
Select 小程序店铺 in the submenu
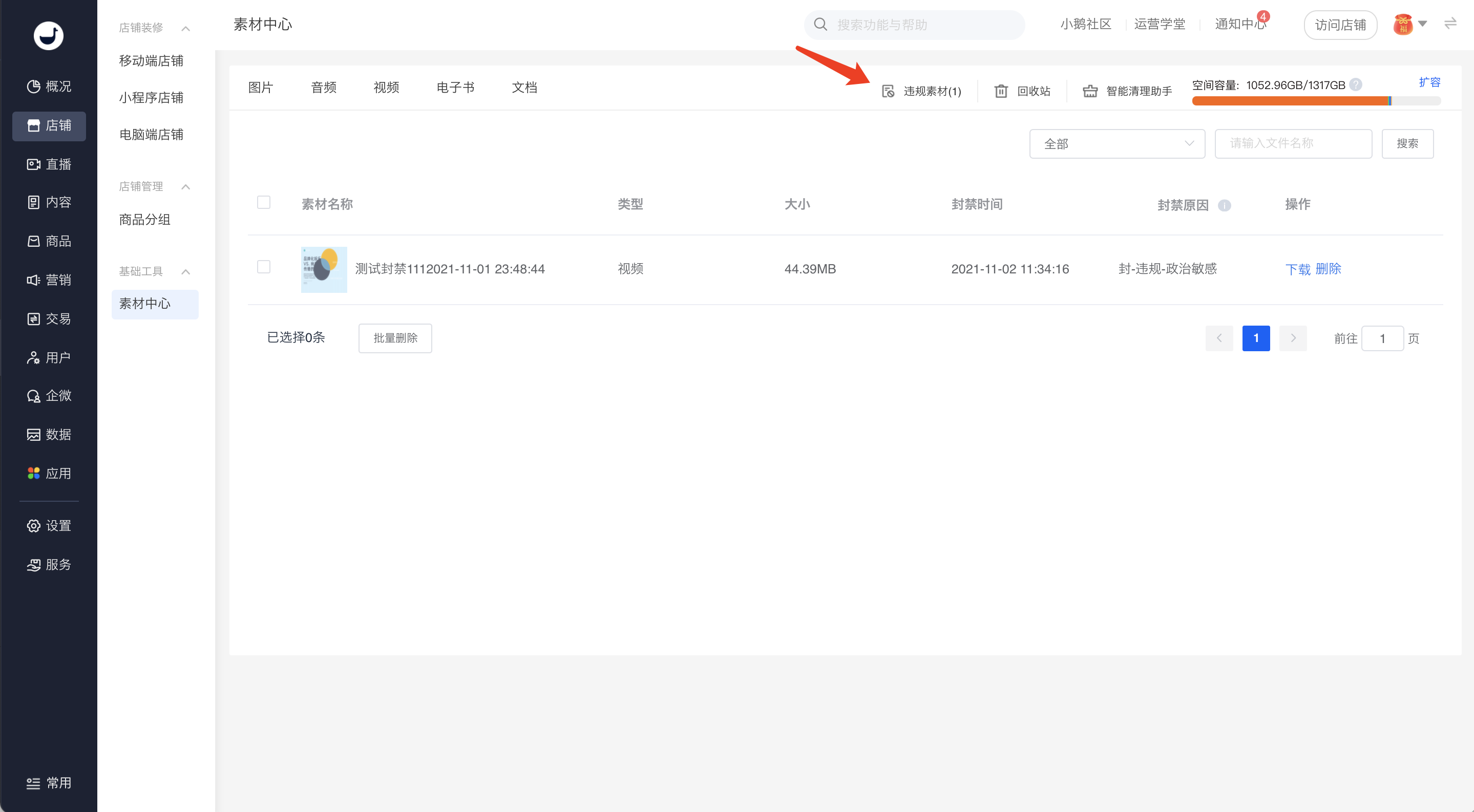click(151, 98)
